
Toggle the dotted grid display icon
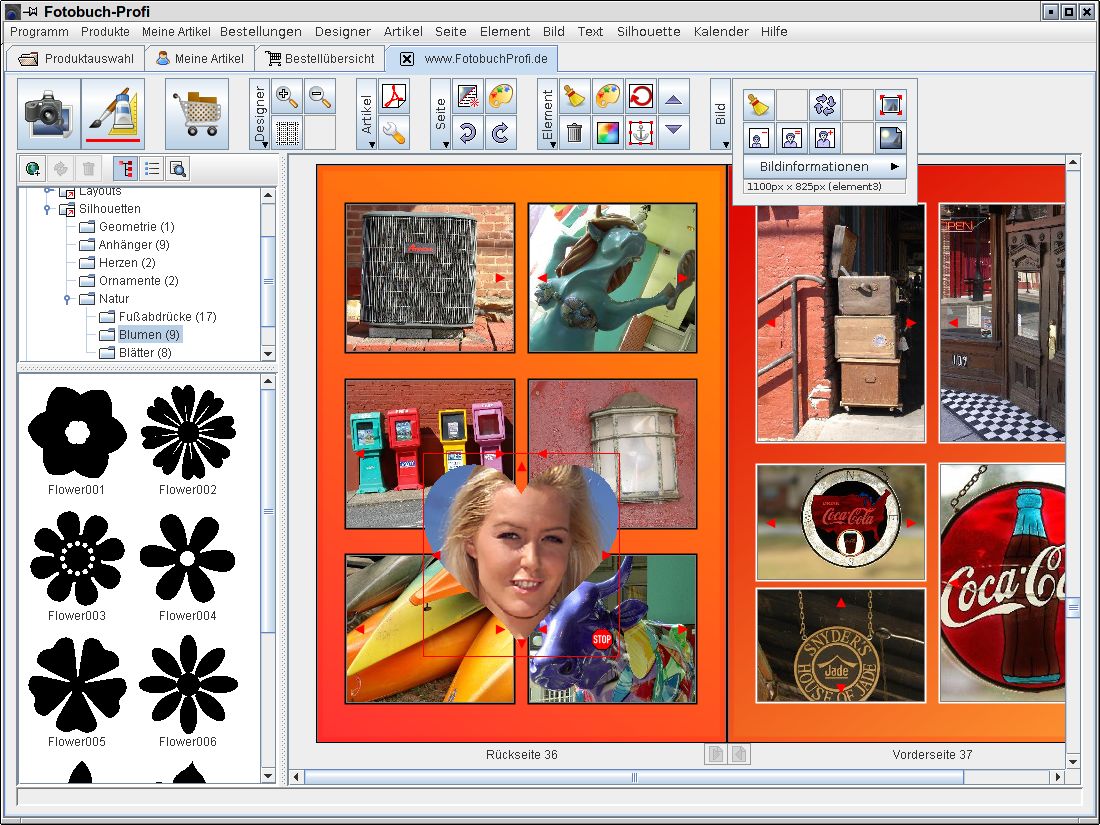[287, 132]
